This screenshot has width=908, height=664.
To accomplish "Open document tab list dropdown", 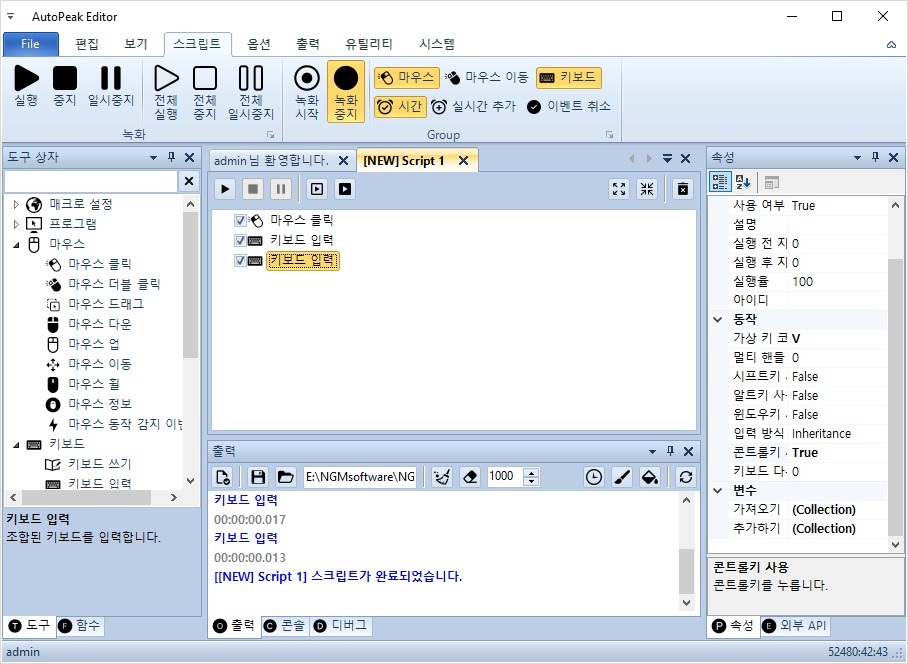I will tap(668, 158).
